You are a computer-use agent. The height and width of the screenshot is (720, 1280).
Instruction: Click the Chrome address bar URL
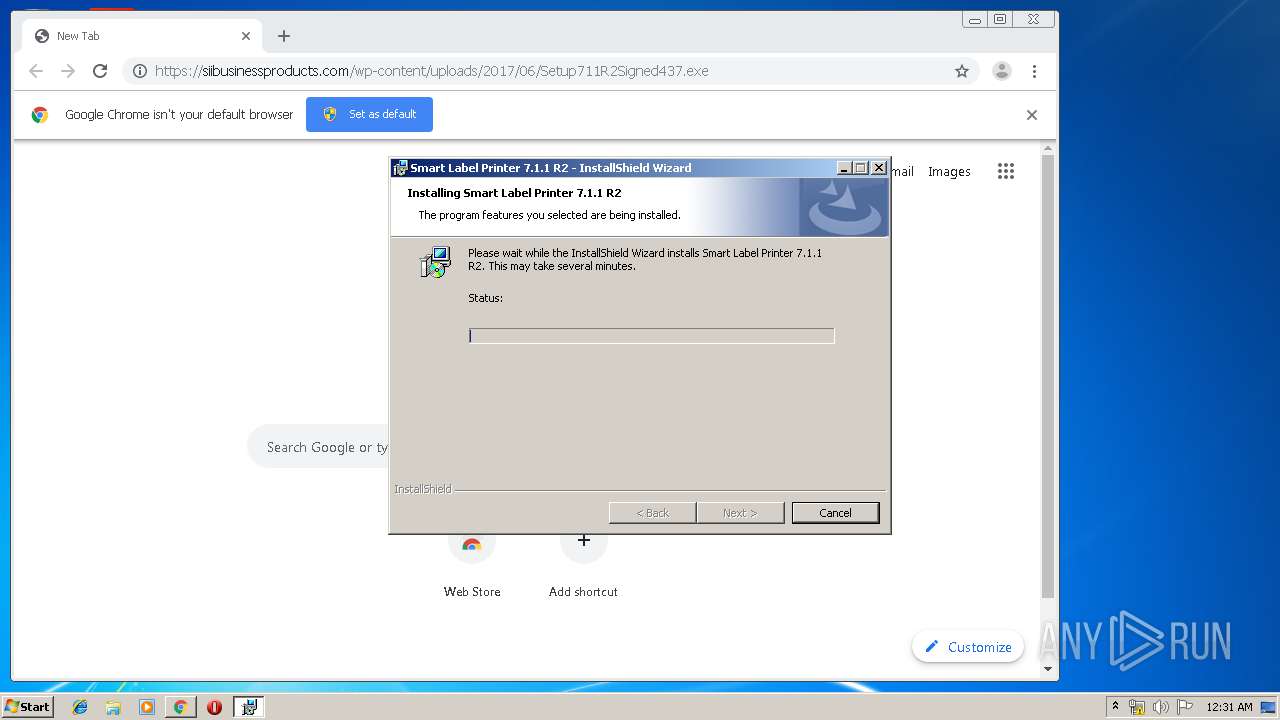click(x=432, y=71)
